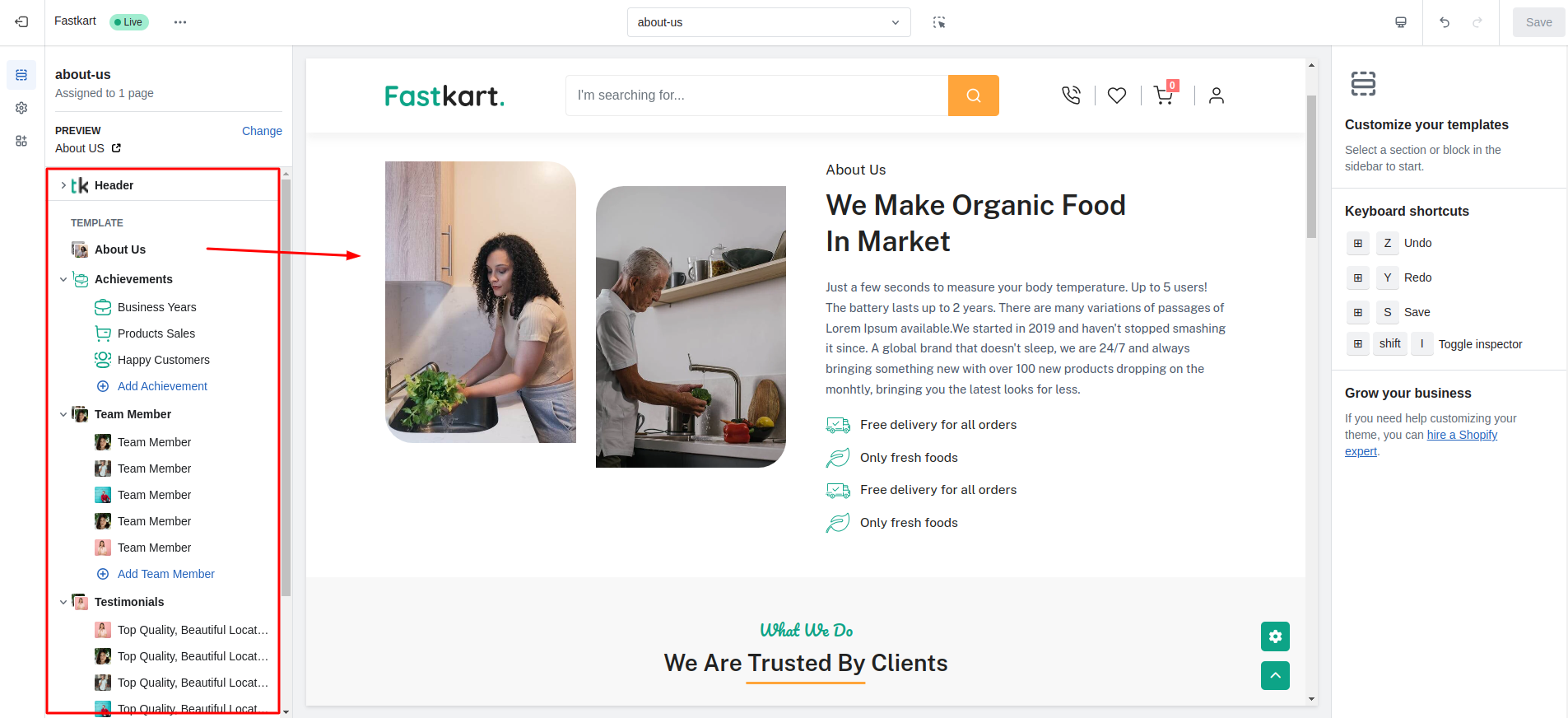
Task: Select the sections panel sidebar icon
Action: pyautogui.click(x=21, y=75)
